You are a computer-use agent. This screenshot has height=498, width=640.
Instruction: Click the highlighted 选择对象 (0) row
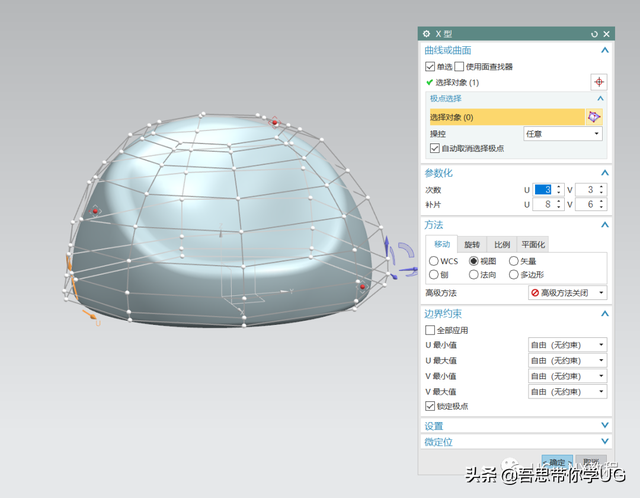[x=507, y=117]
